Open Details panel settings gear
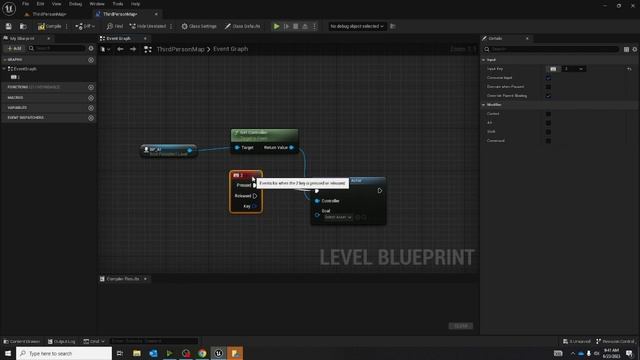The image size is (640, 360). click(x=635, y=49)
